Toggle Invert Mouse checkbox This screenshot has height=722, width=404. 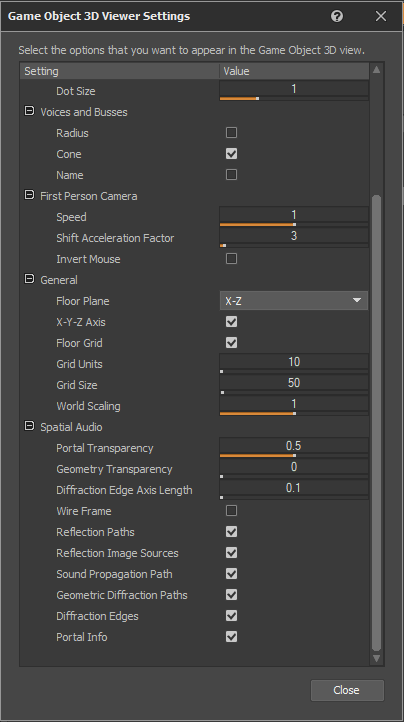pos(231,259)
